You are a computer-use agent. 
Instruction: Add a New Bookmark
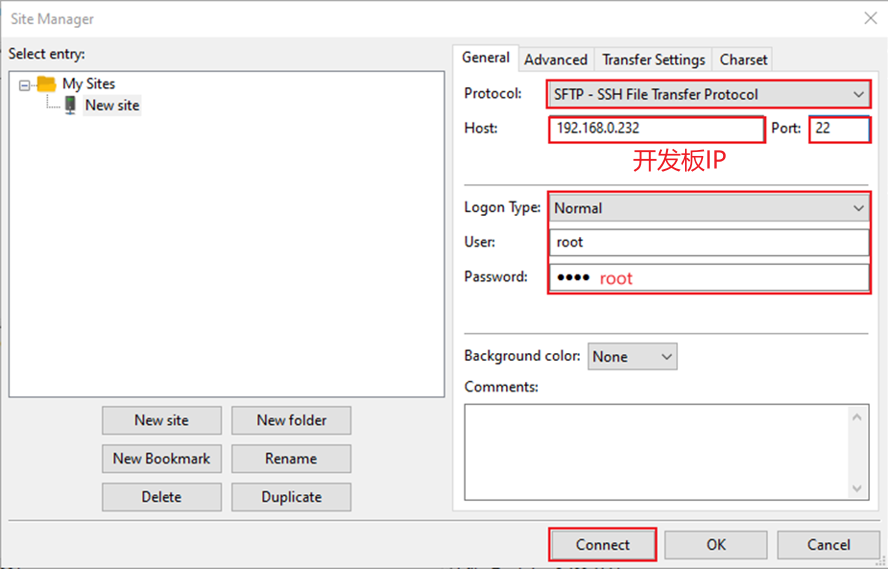[x=161, y=459]
